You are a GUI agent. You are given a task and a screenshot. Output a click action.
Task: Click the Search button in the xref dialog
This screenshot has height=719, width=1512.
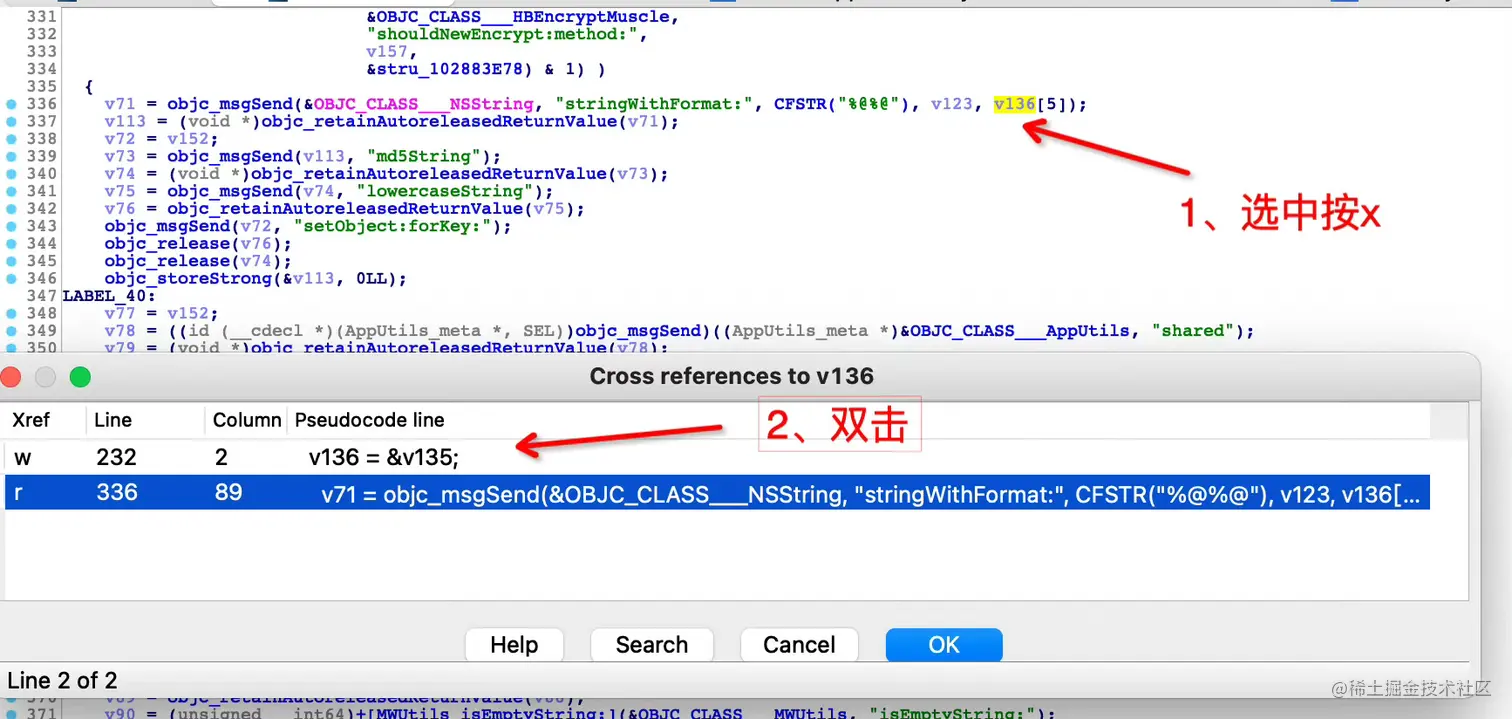pyautogui.click(x=652, y=645)
